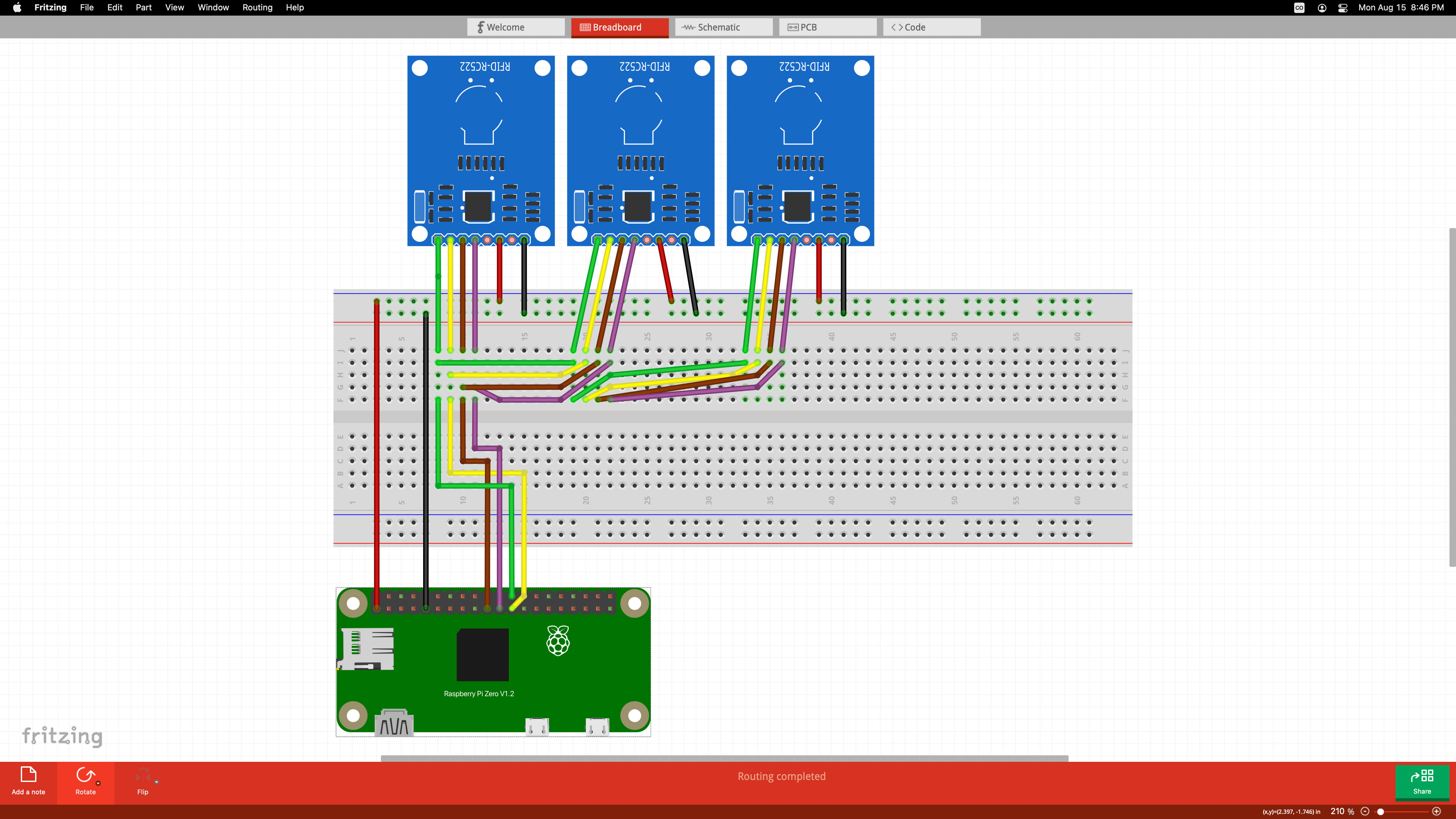This screenshot has width=1456, height=819.
Task: Open the View menu
Action: point(174,7)
